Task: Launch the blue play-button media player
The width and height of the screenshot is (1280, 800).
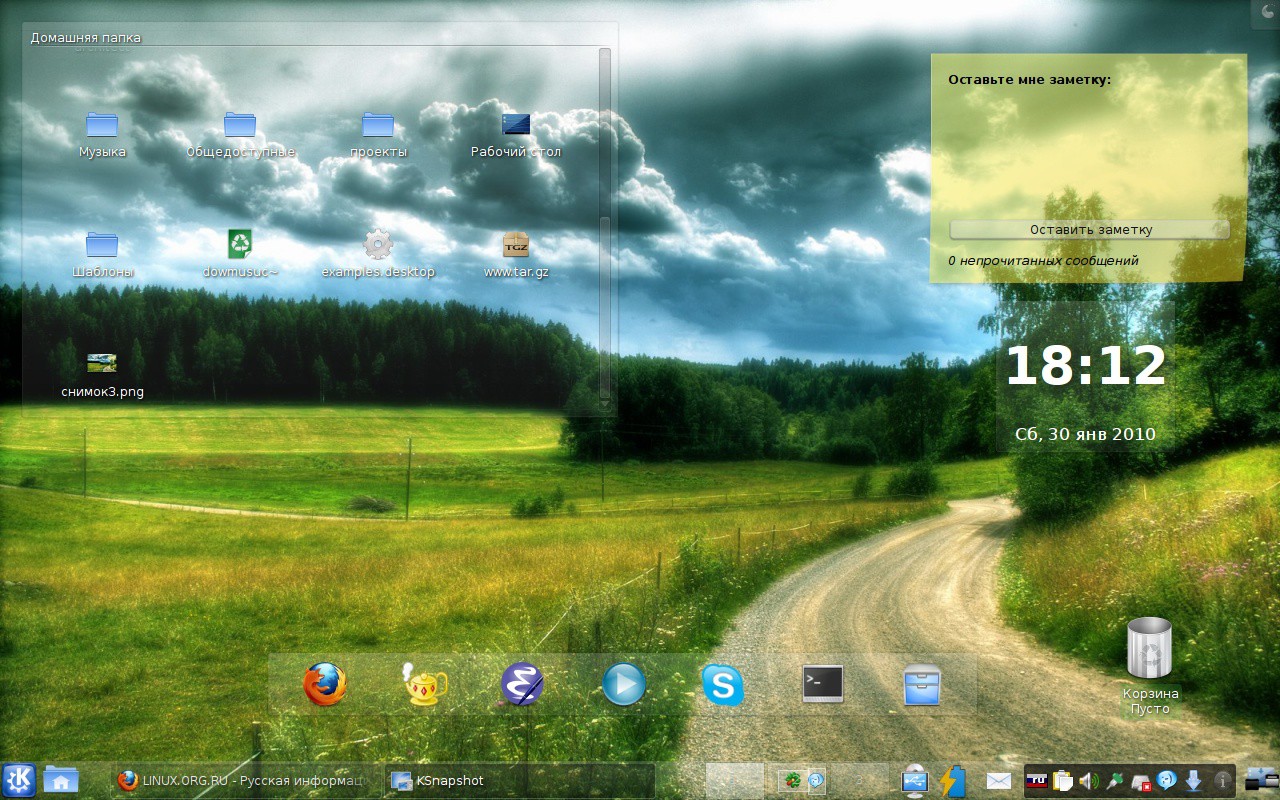Action: pyautogui.click(x=623, y=685)
